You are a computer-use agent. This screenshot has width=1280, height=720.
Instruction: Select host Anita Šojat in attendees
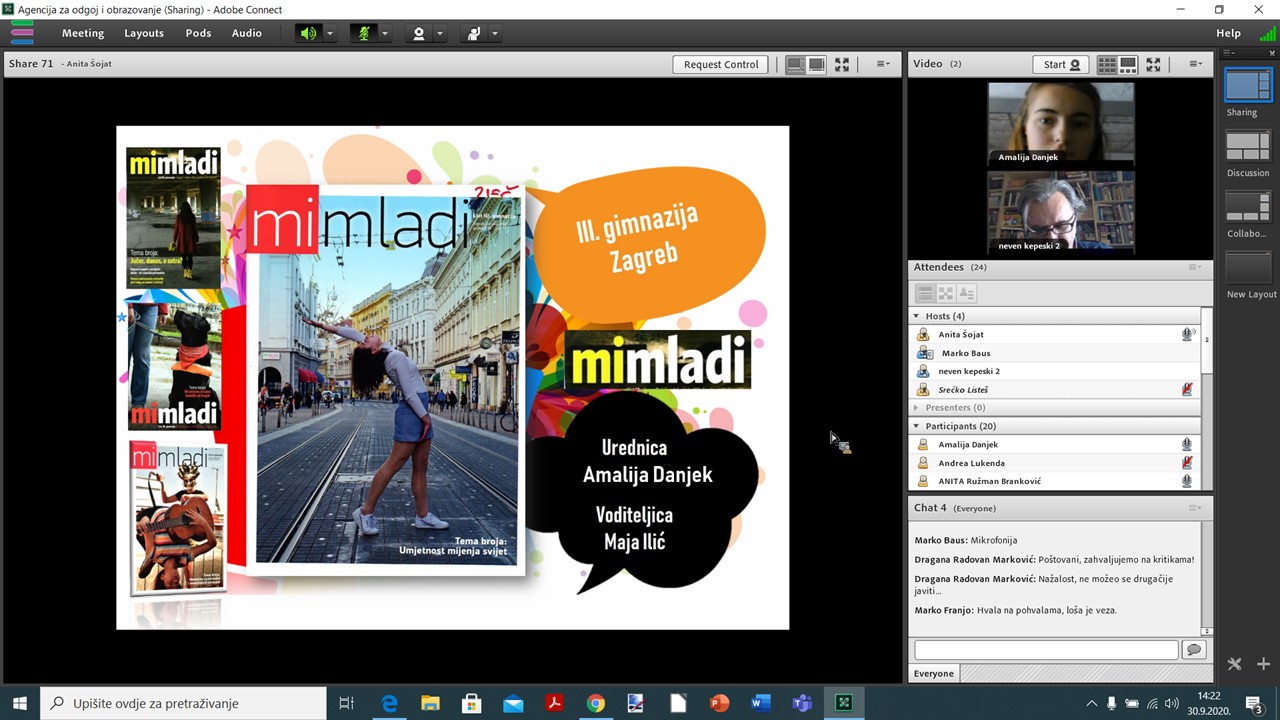[x=1055, y=335]
